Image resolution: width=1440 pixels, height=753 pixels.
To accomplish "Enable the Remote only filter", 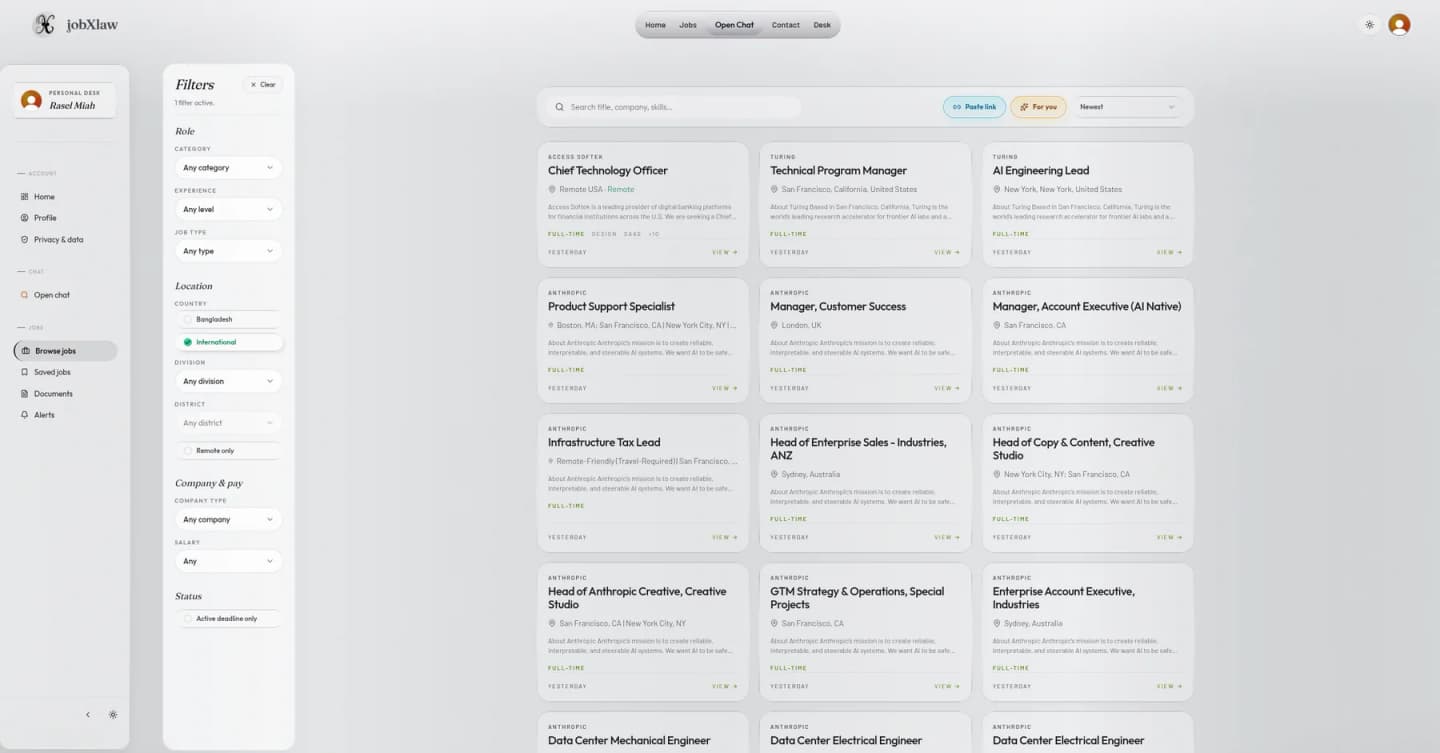I will click(229, 451).
